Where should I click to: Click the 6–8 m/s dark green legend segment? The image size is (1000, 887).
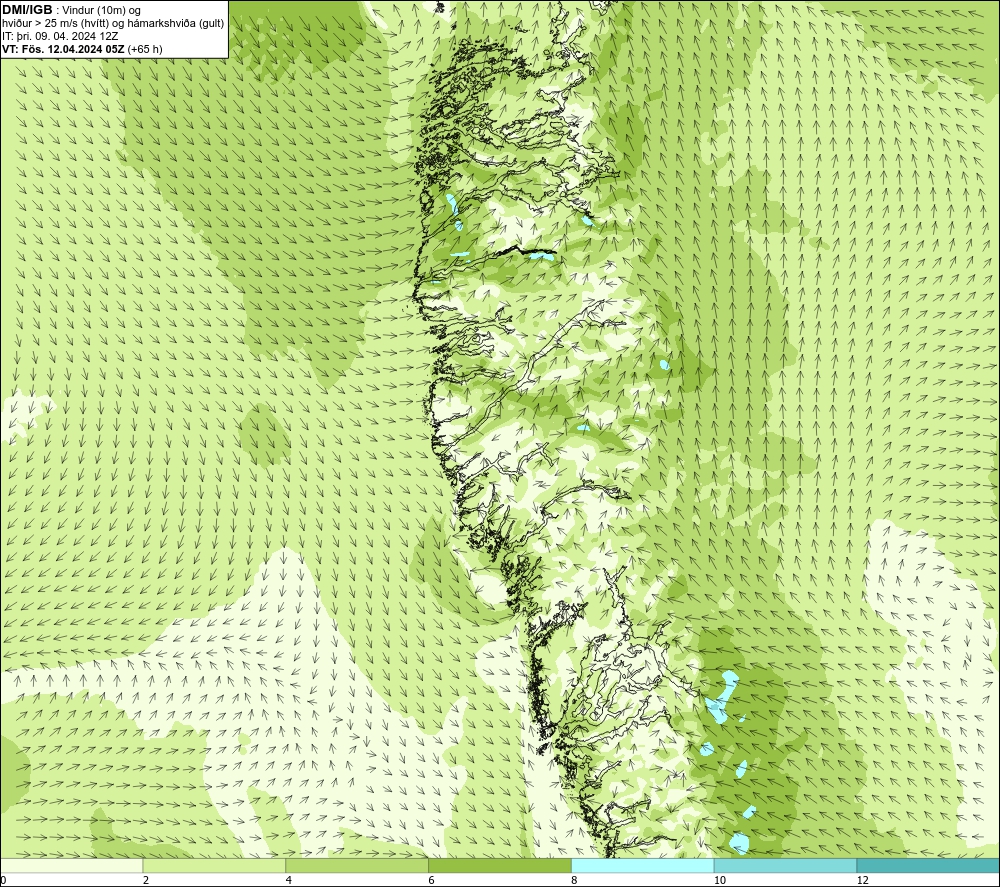[x=500, y=865]
